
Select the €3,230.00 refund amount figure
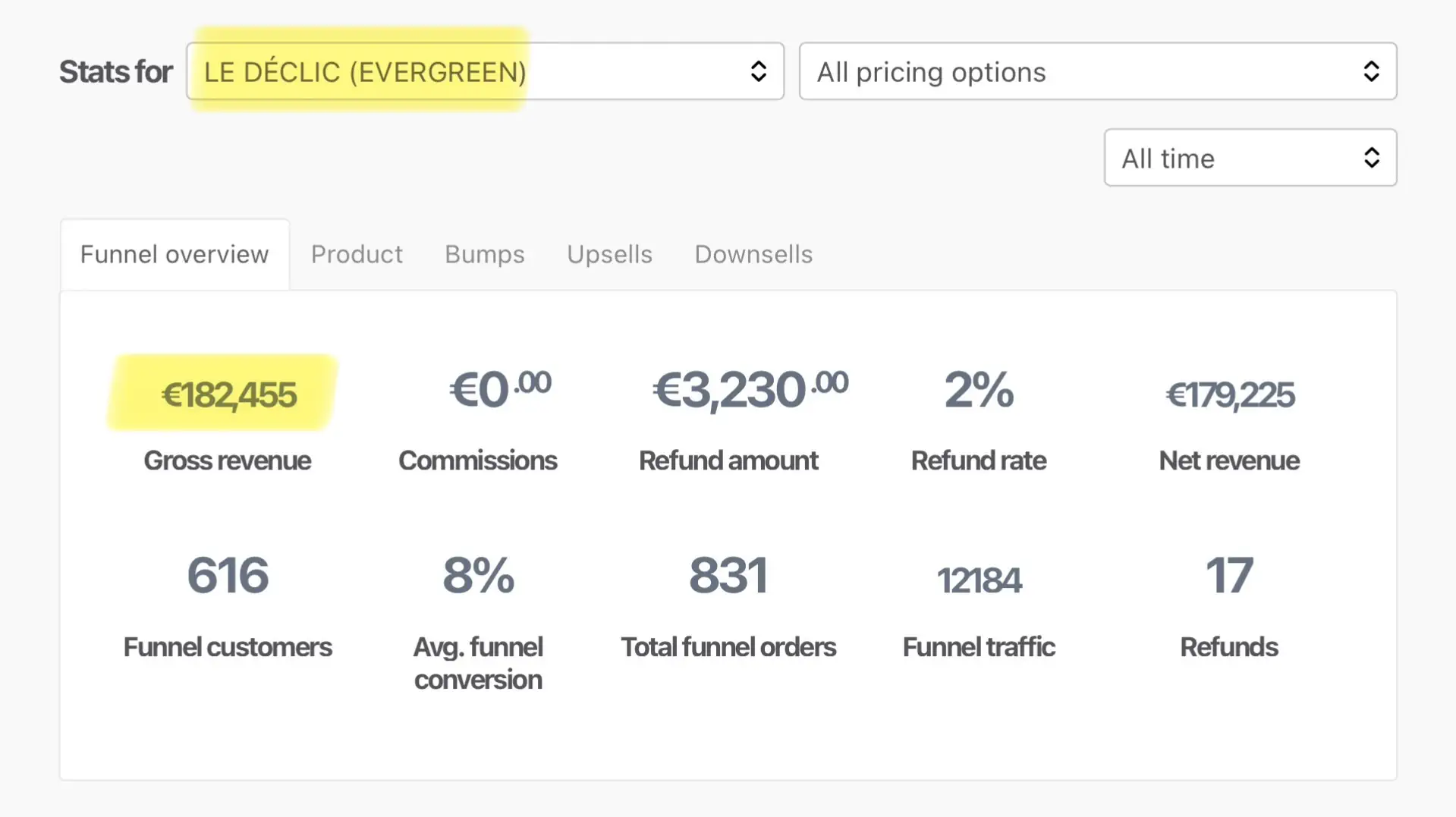[750, 390]
